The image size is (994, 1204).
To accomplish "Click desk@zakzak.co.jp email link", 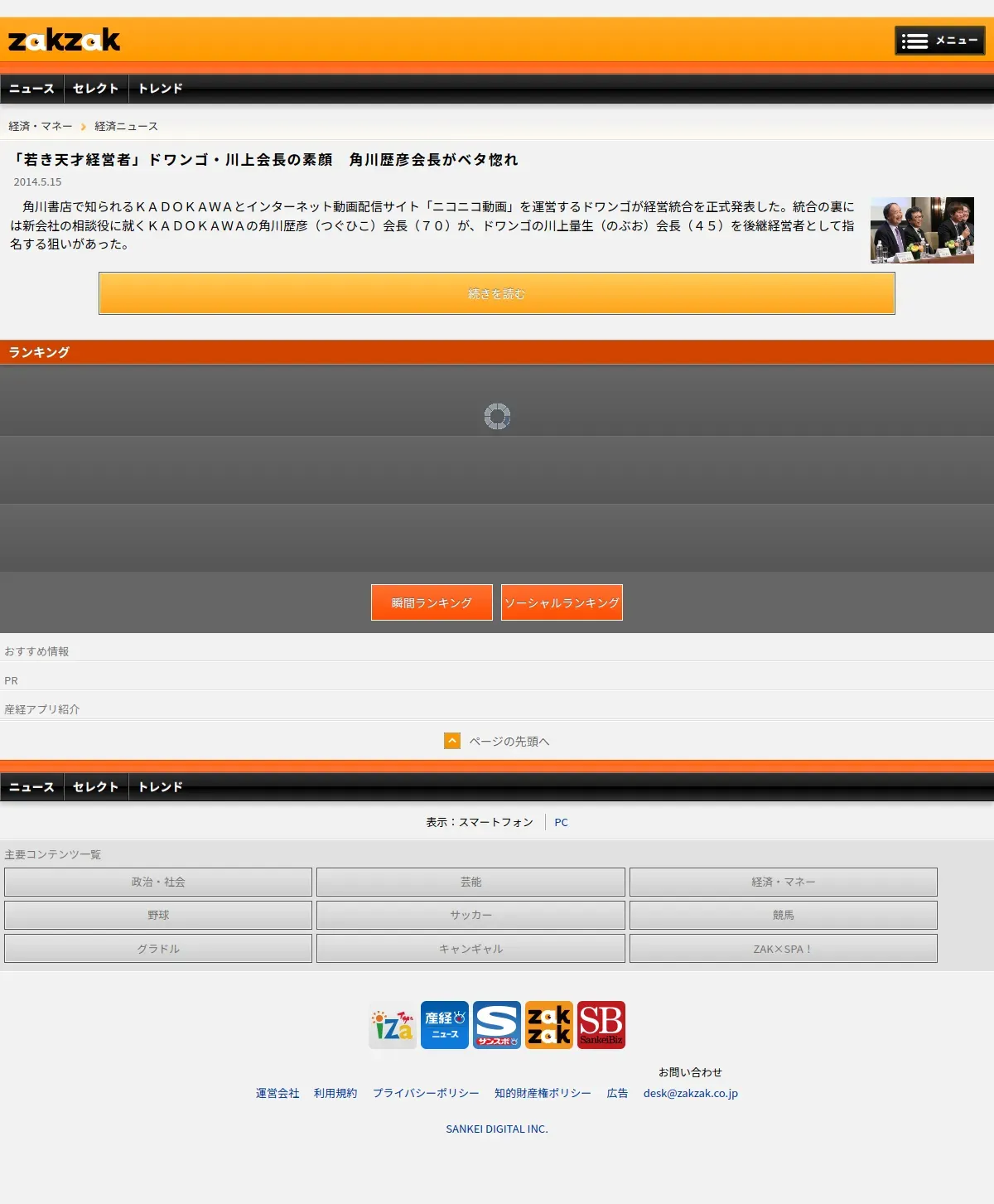I will [691, 1093].
